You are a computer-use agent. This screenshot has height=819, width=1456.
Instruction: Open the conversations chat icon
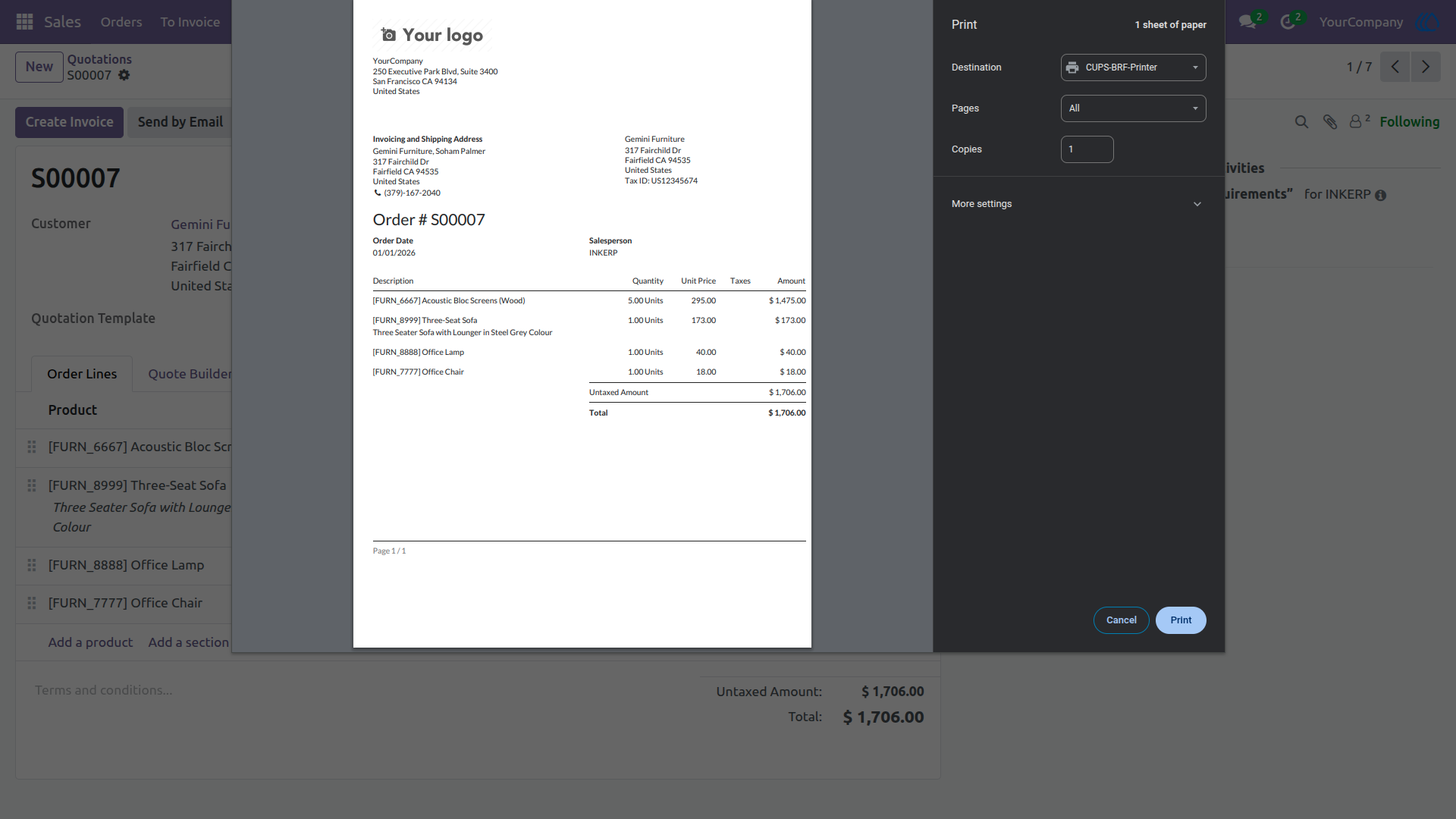pos(1247,22)
